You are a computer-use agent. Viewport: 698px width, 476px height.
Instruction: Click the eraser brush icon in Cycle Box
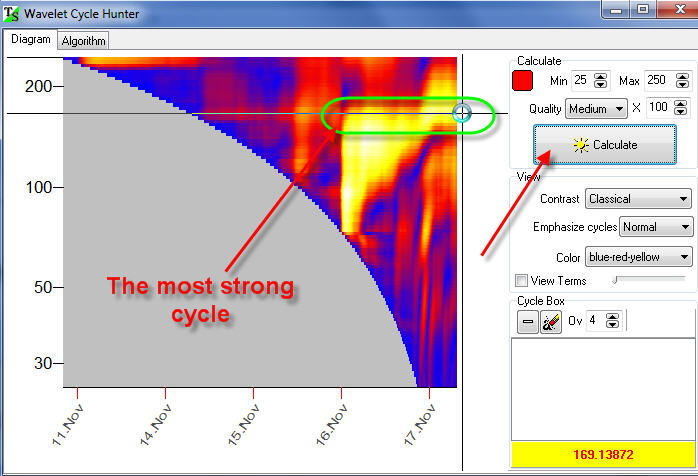(x=551, y=322)
